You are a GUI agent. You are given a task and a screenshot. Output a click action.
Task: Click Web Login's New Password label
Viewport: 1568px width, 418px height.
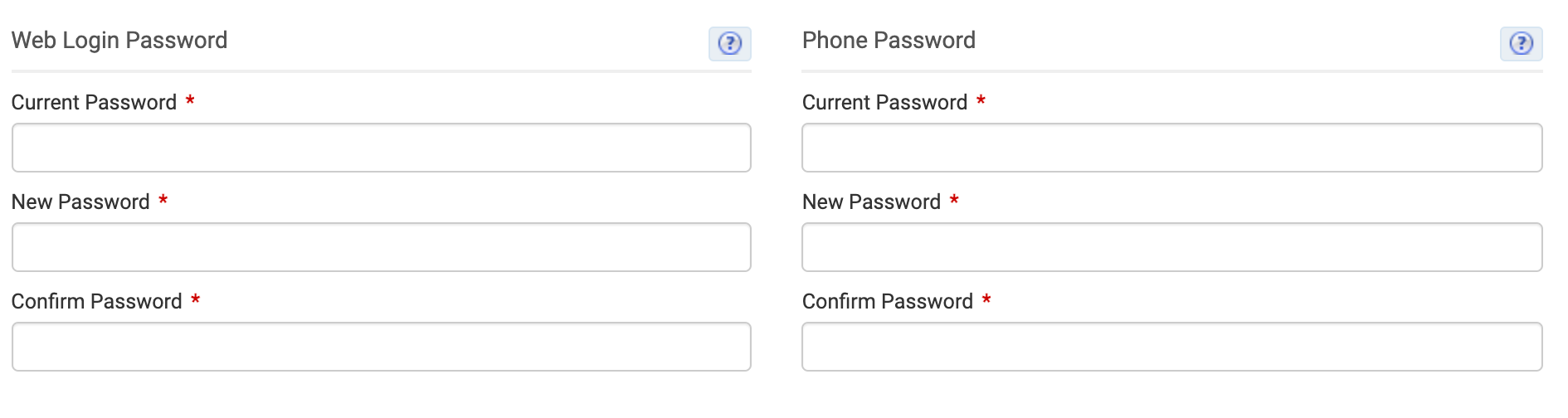click(x=80, y=202)
